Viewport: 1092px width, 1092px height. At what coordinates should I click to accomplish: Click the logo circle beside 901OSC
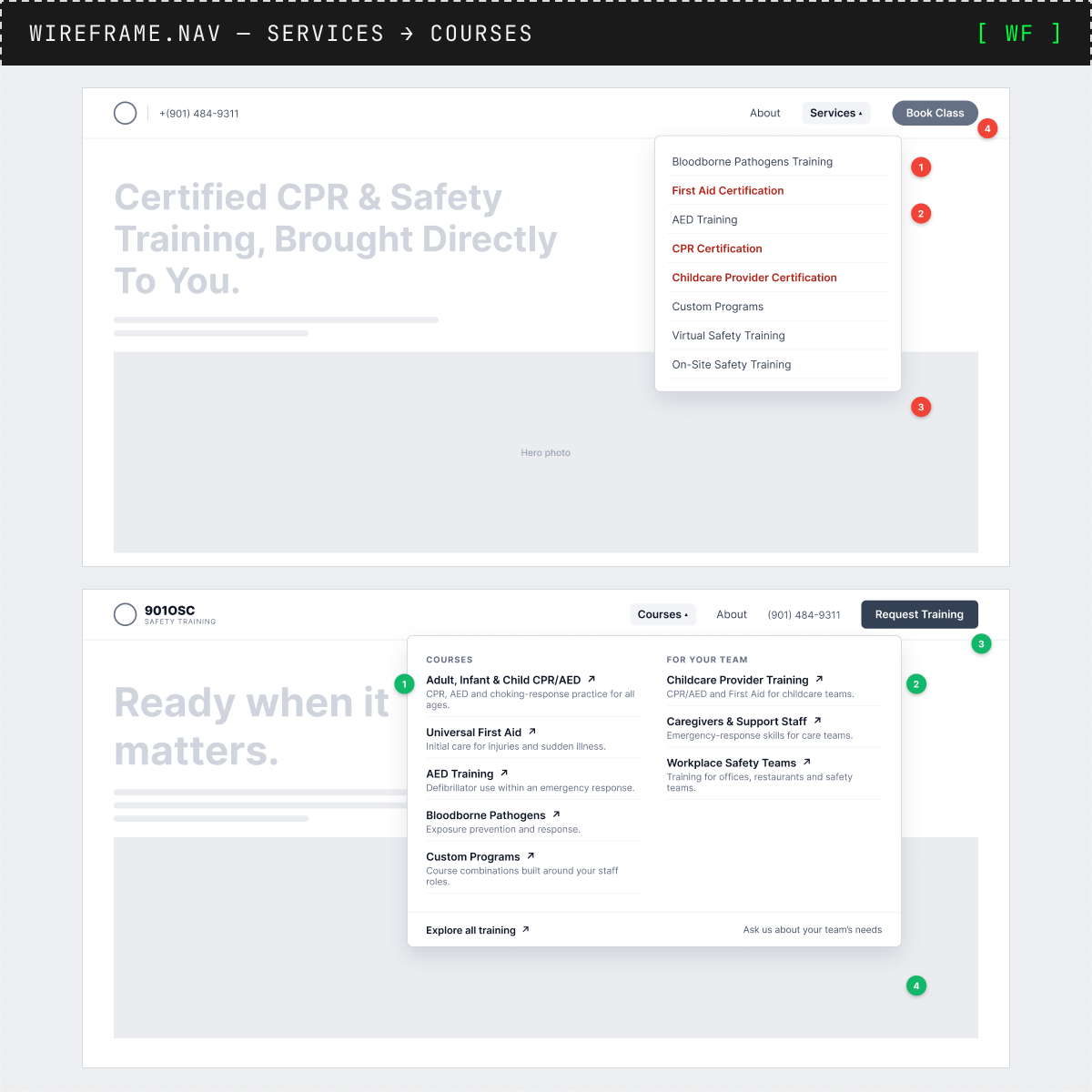coord(126,615)
